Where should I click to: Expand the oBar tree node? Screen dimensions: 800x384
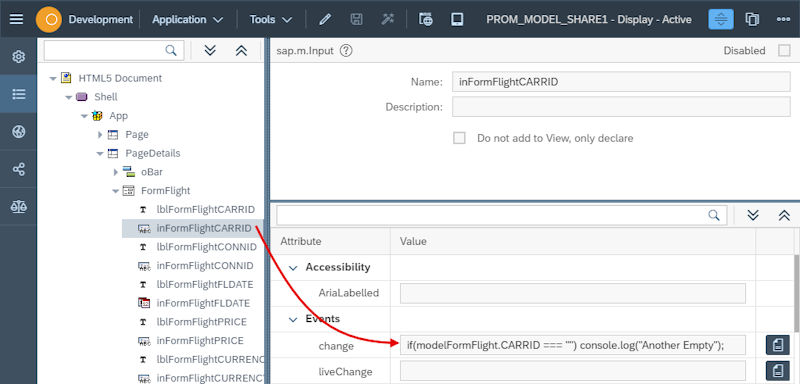(116, 172)
